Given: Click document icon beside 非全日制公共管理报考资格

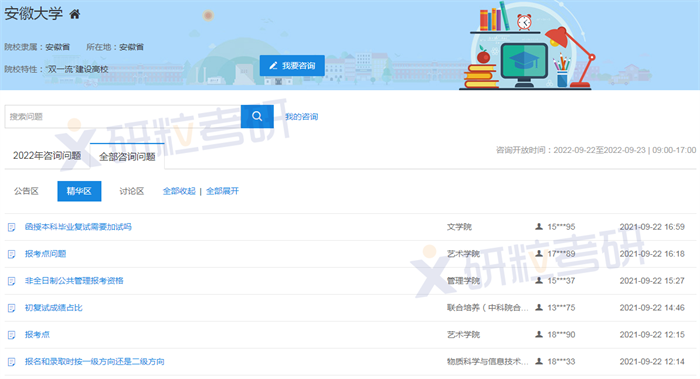Looking at the screenshot, I should coord(12,281).
